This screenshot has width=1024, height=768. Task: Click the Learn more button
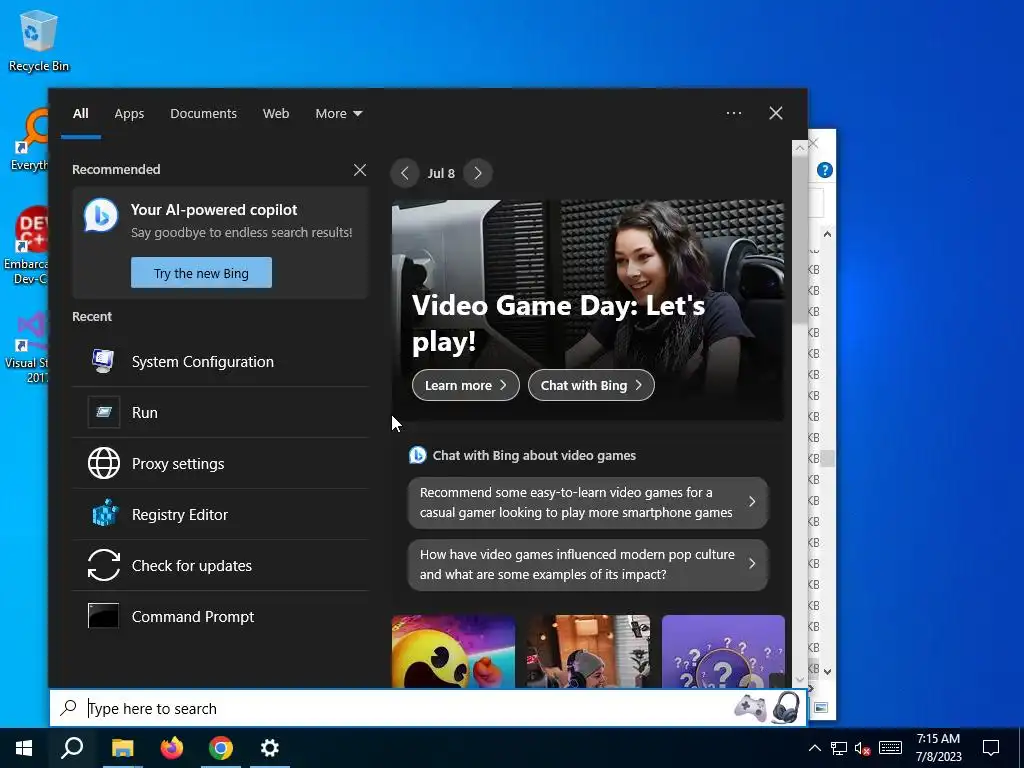click(x=466, y=385)
